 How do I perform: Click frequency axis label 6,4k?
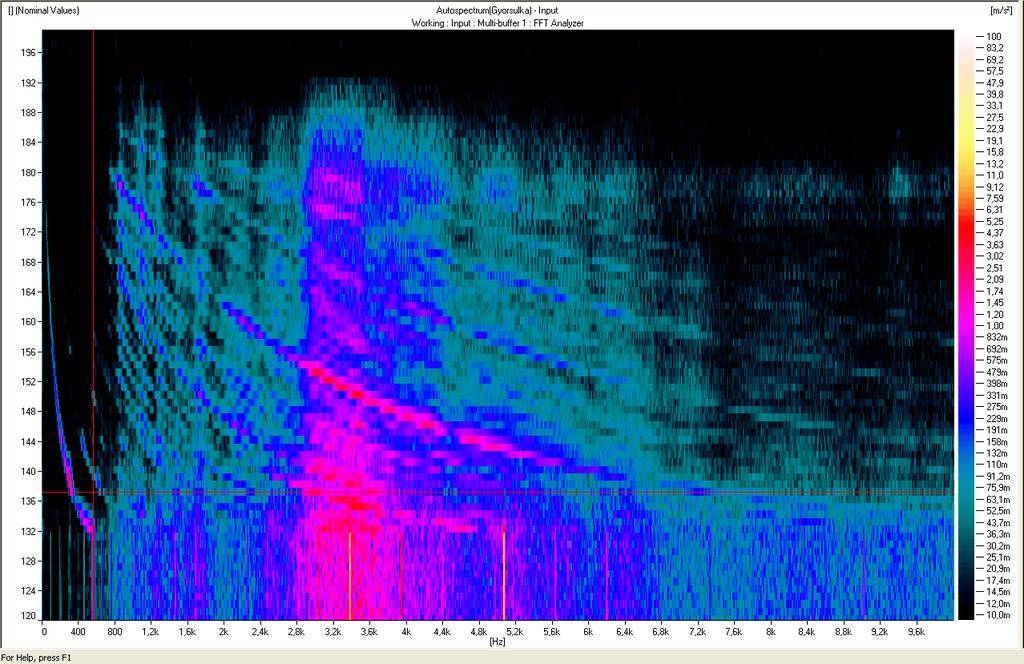624,632
